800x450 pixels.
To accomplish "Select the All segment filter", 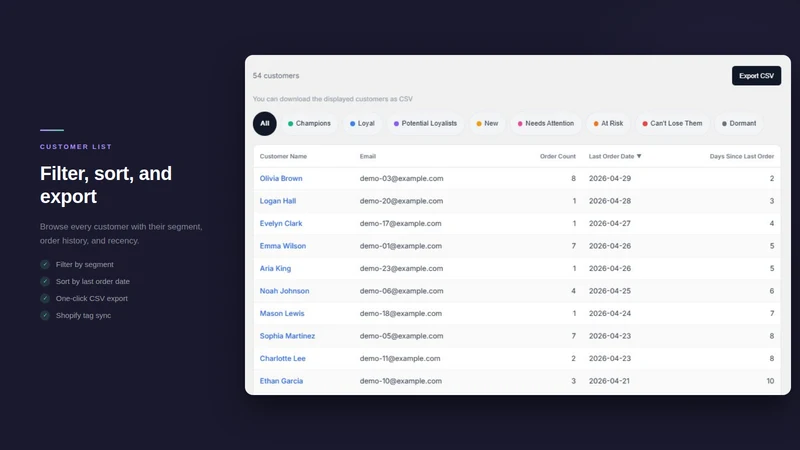I will tap(265, 123).
